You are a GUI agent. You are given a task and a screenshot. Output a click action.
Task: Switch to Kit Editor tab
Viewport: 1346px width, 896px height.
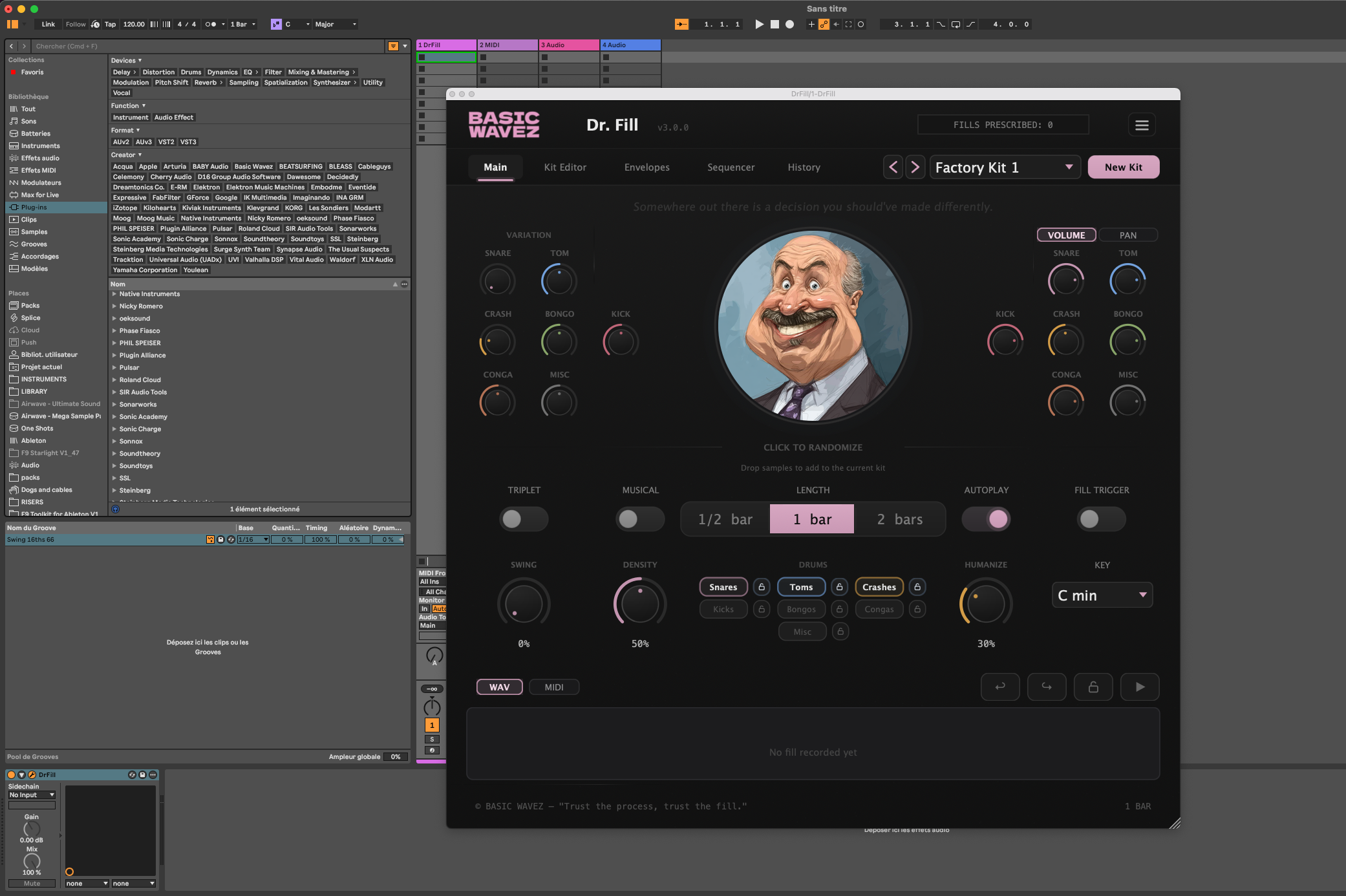click(x=565, y=167)
